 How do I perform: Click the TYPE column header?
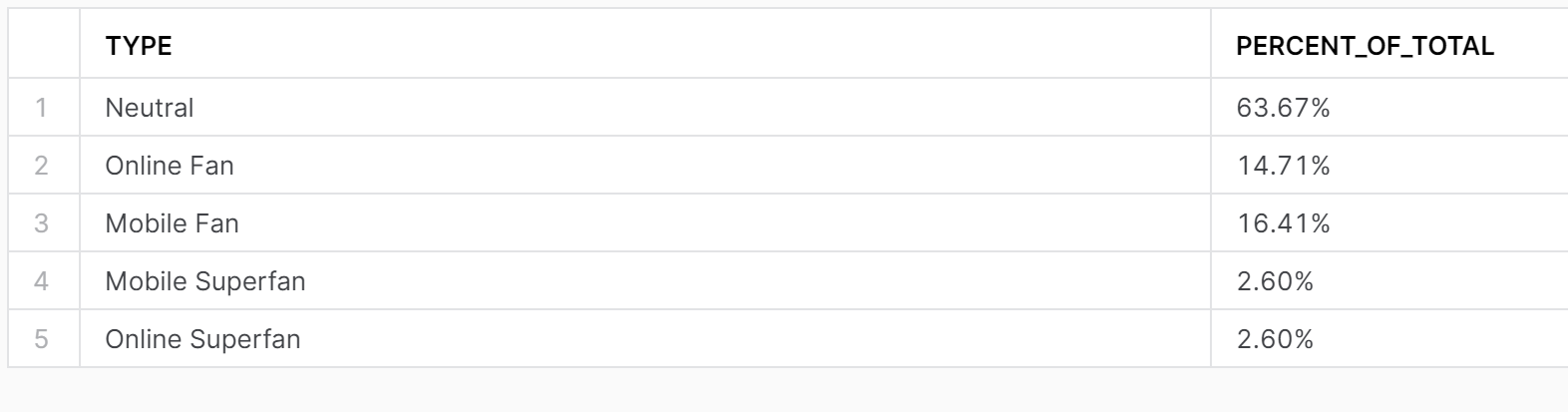[x=139, y=46]
